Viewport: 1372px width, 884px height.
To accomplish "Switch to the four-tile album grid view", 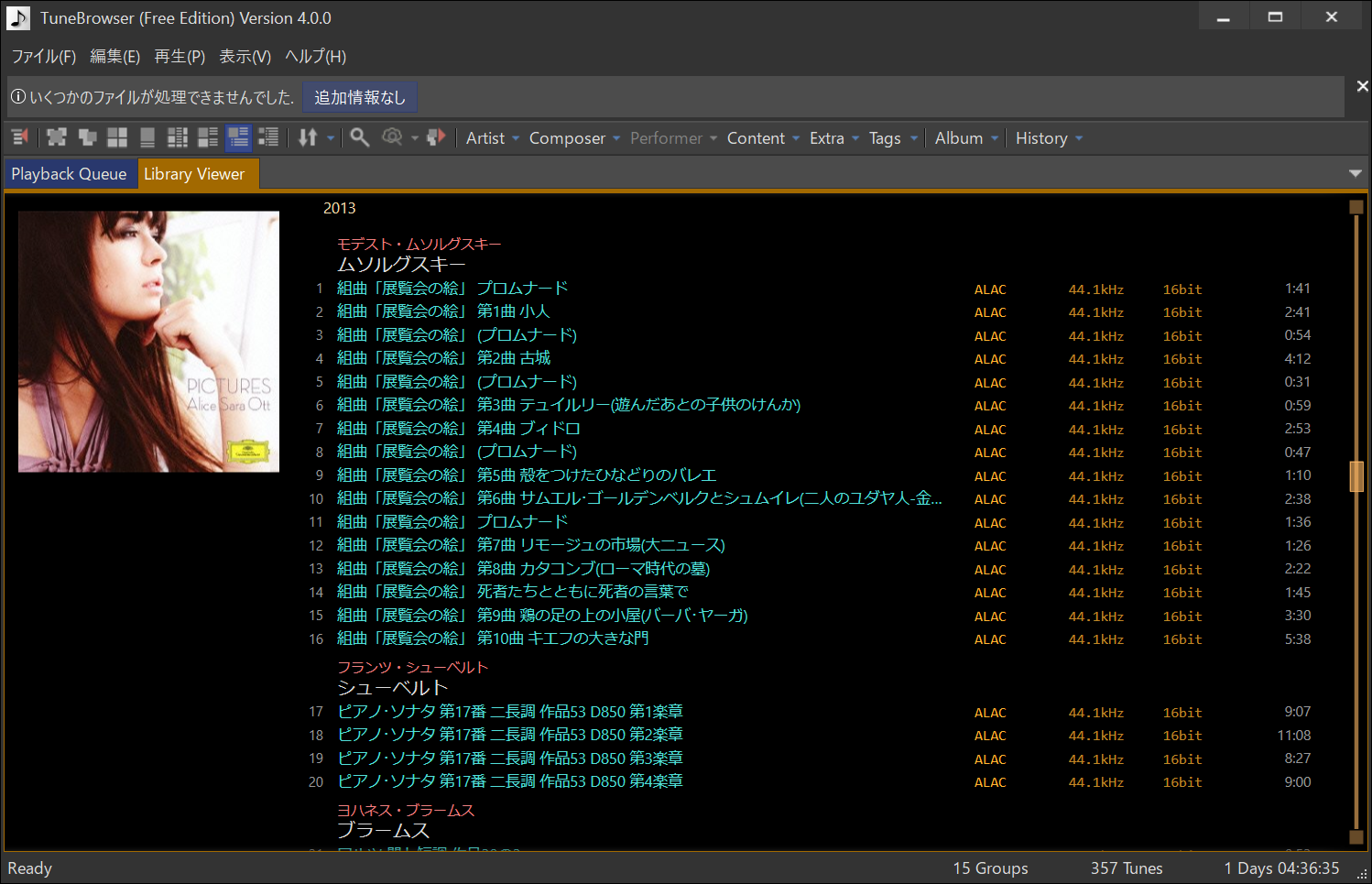I will (117, 137).
